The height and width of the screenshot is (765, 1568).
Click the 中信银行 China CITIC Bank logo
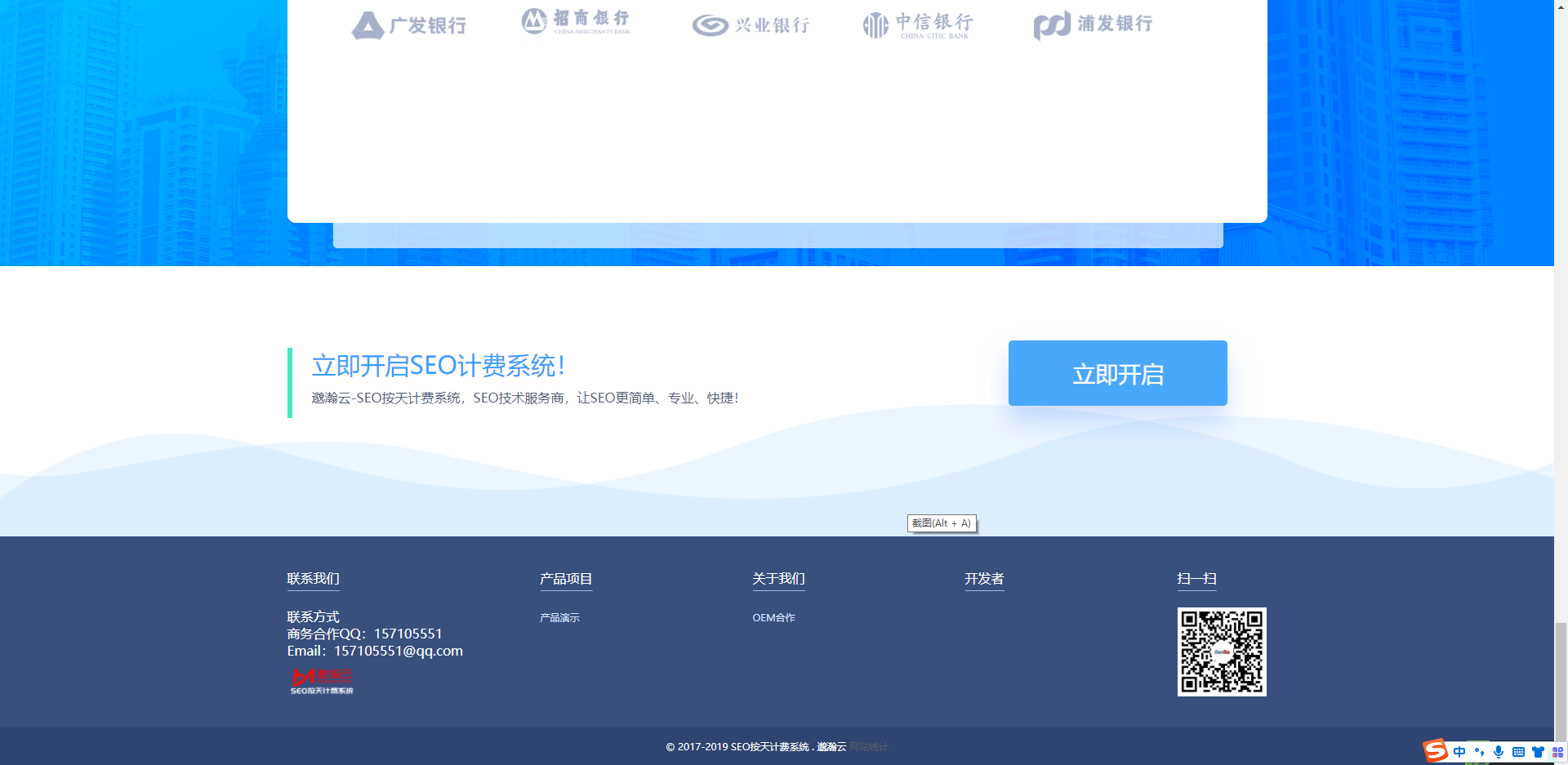click(x=918, y=25)
